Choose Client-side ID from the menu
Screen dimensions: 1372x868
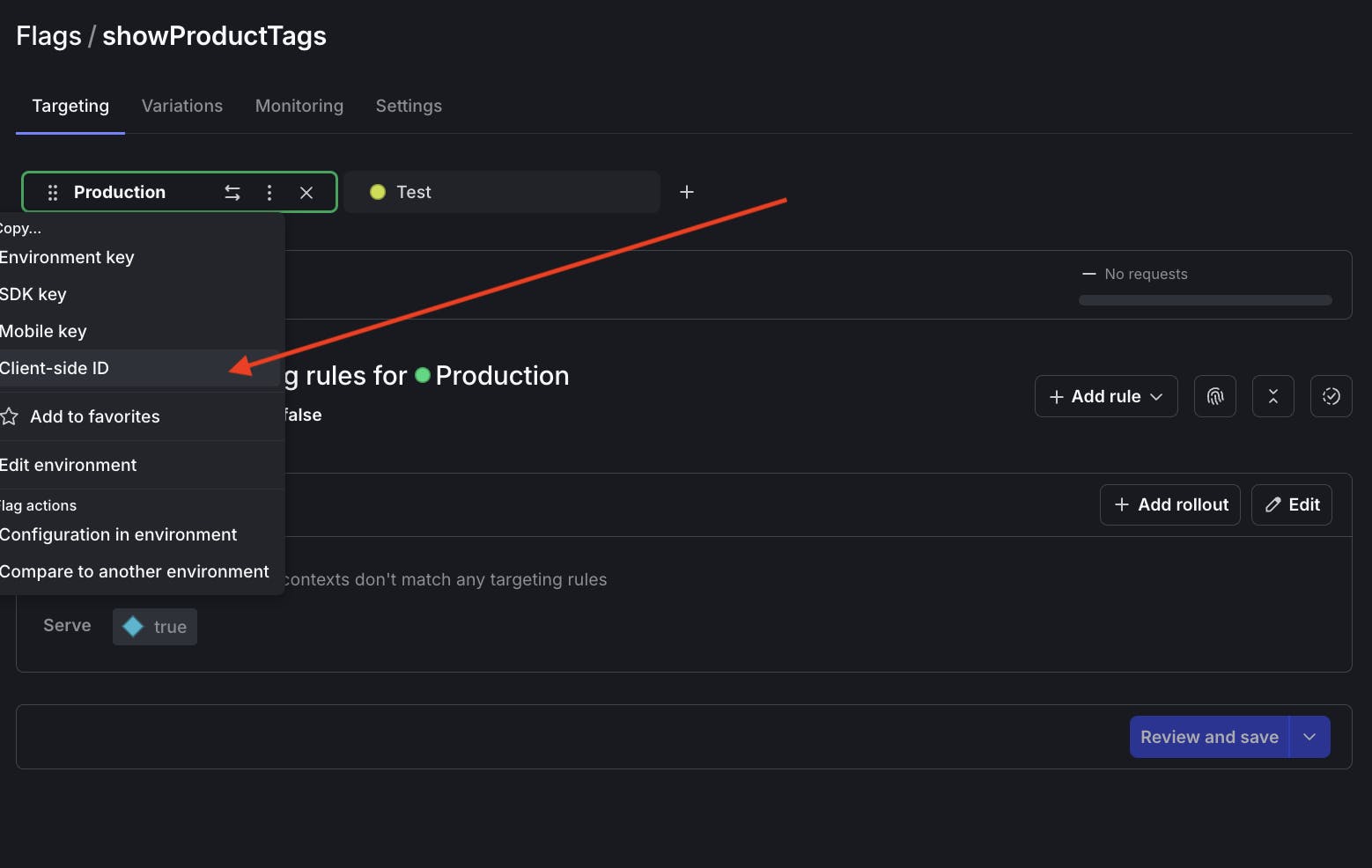(x=55, y=368)
